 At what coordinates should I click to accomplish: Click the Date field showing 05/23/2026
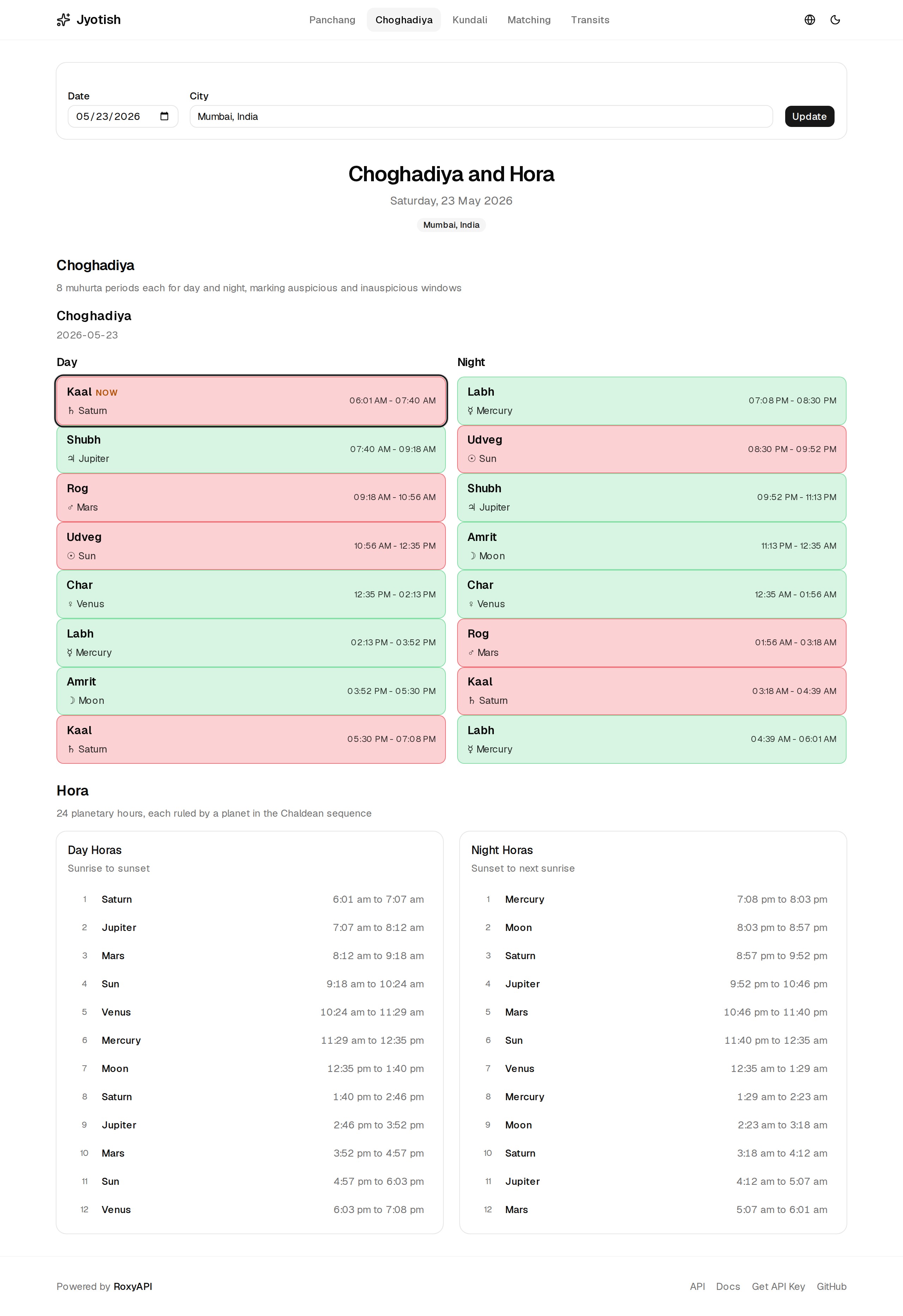click(x=123, y=116)
